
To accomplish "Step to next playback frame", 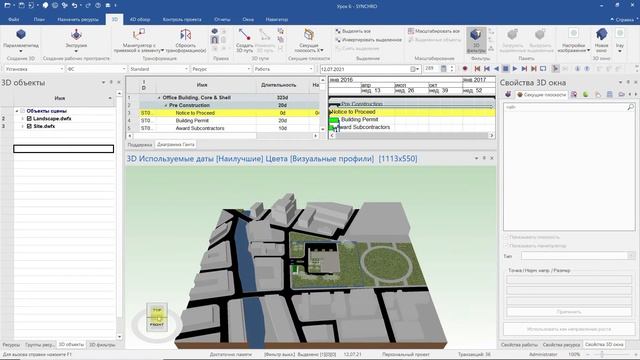I will (524, 69).
